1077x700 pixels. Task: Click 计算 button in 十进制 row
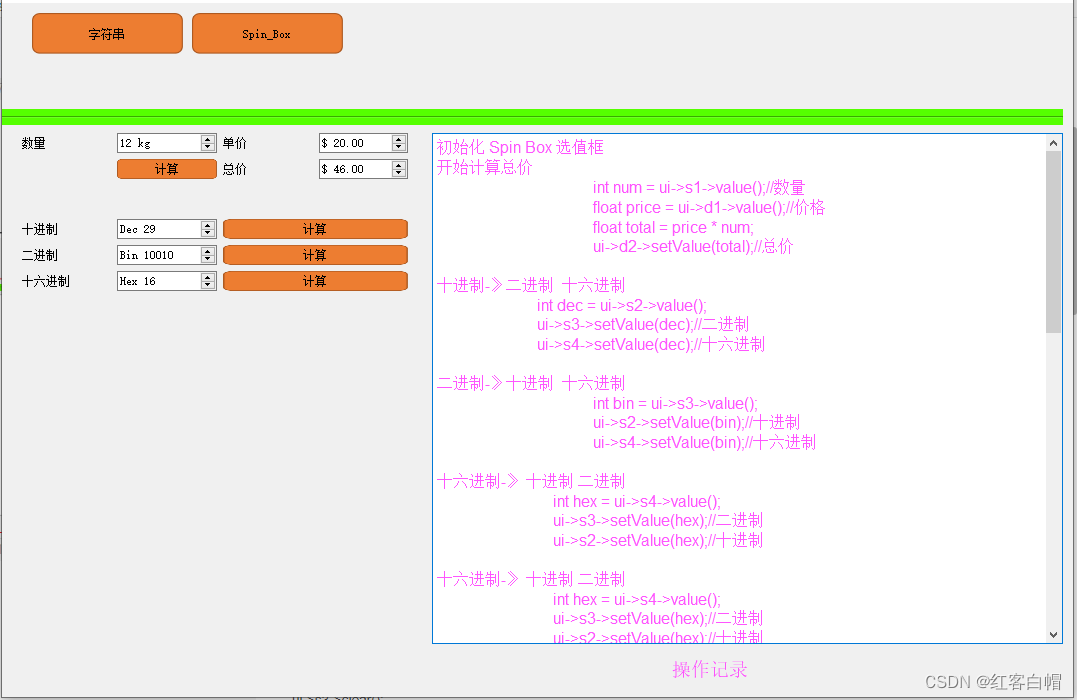pyautogui.click(x=315, y=229)
